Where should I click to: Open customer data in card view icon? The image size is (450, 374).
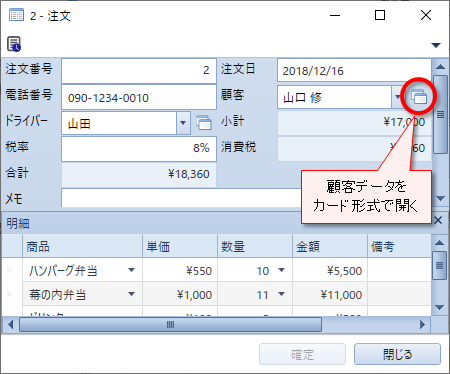pos(419,97)
